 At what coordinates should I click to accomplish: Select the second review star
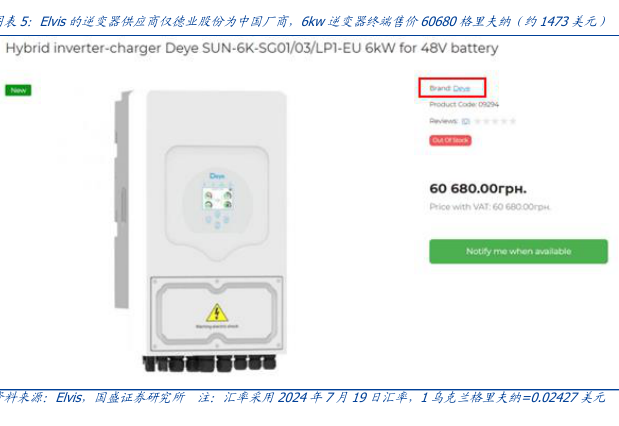[x=486, y=121]
